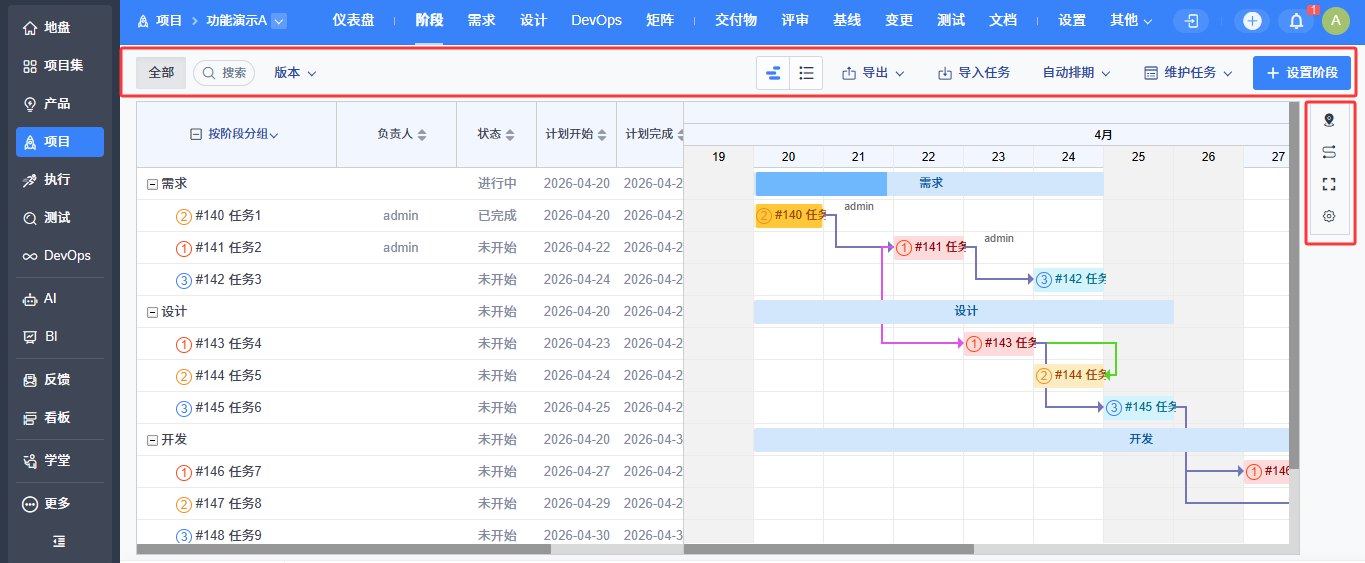This screenshot has width=1365, height=563.
Task: Go to the 评审 tab
Action: [795, 20]
